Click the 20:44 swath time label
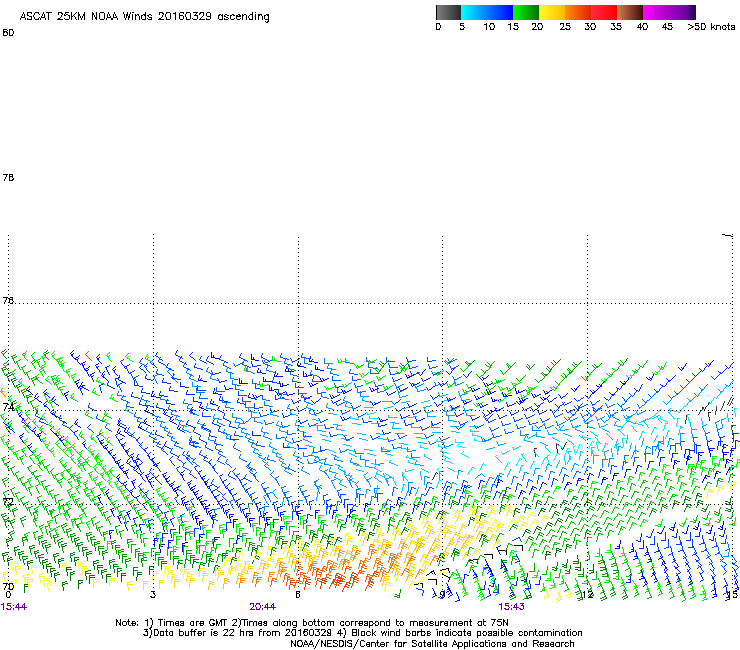 pos(262,607)
